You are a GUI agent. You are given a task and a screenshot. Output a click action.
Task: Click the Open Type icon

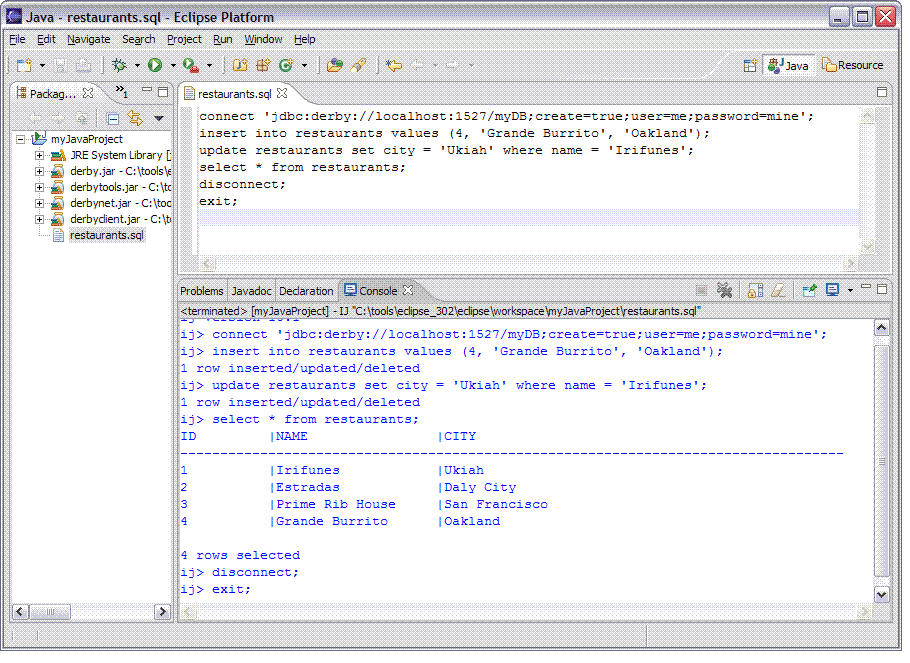334,65
